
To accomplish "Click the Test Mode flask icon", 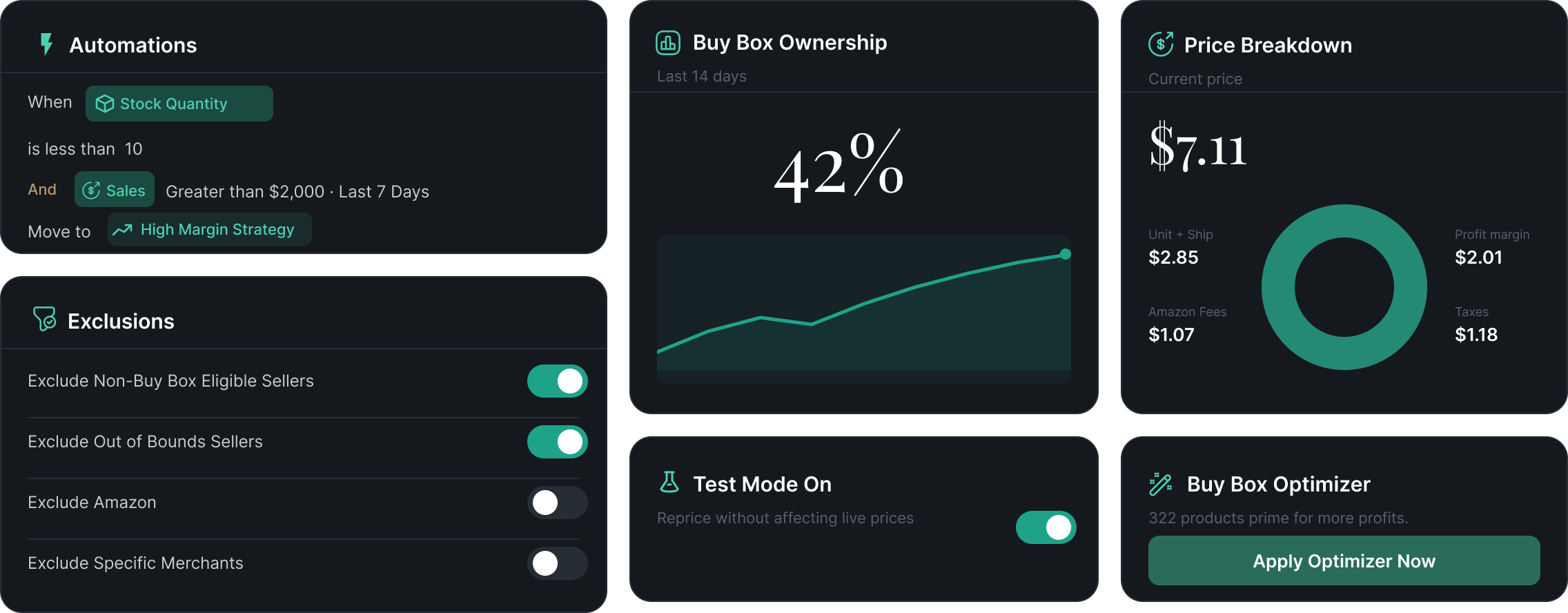I will coord(669,482).
